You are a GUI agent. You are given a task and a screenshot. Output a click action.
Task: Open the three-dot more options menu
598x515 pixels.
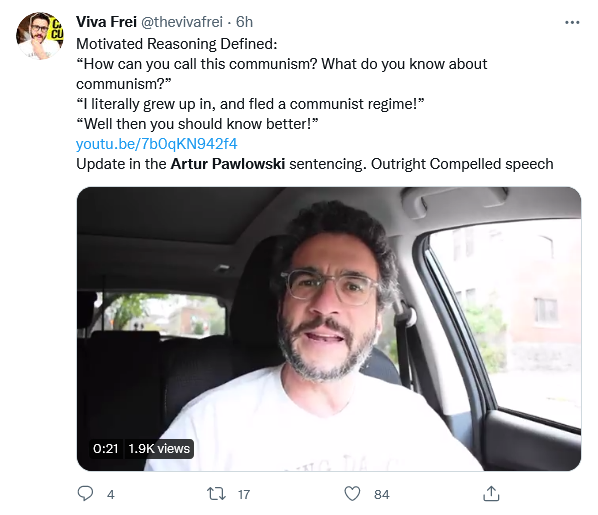tap(572, 23)
